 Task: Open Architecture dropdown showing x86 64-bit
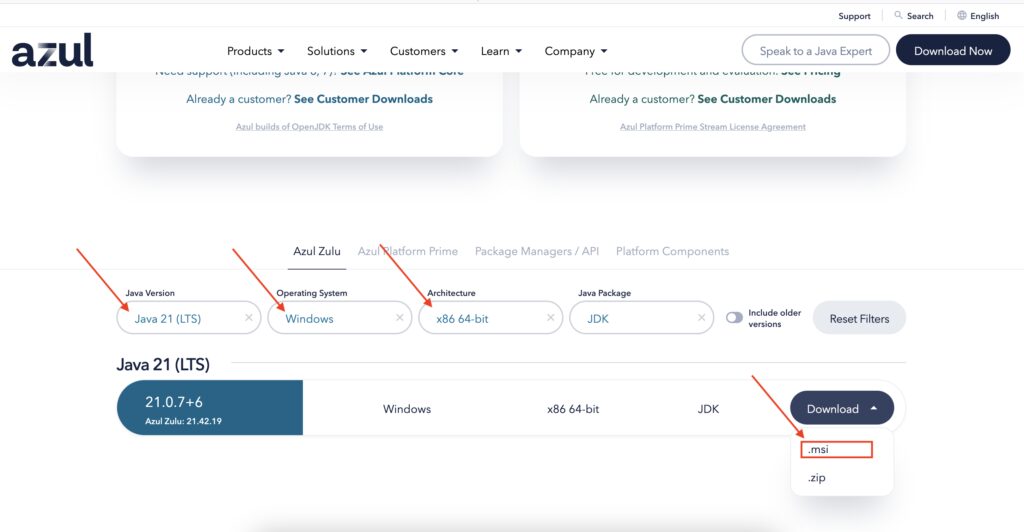[x=490, y=318]
